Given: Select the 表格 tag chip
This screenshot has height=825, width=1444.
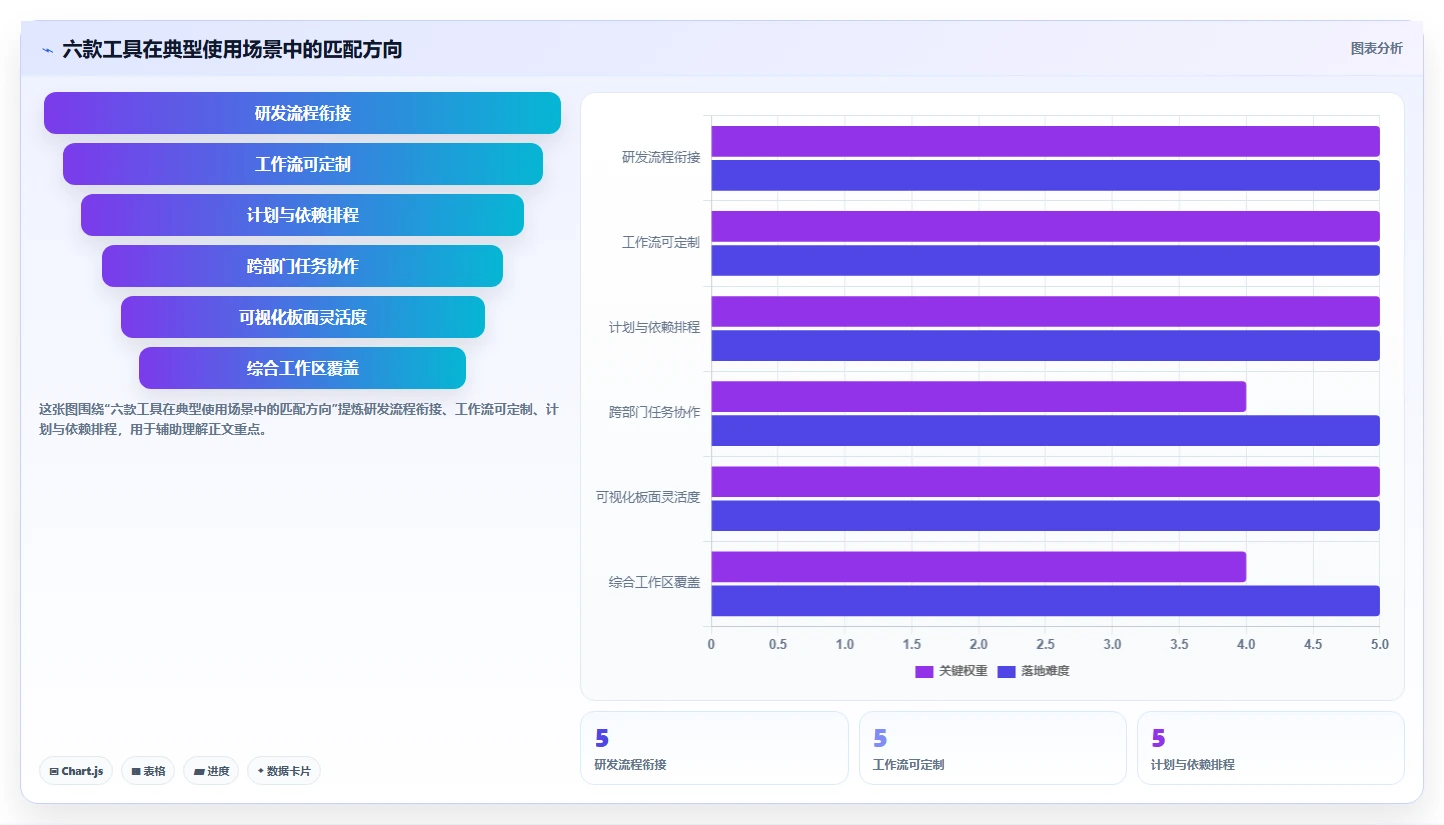Looking at the screenshot, I should (x=148, y=771).
